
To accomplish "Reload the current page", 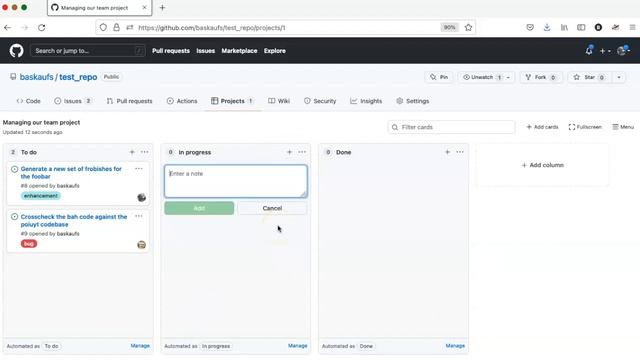I will pyautogui.click(x=42, y=28).
